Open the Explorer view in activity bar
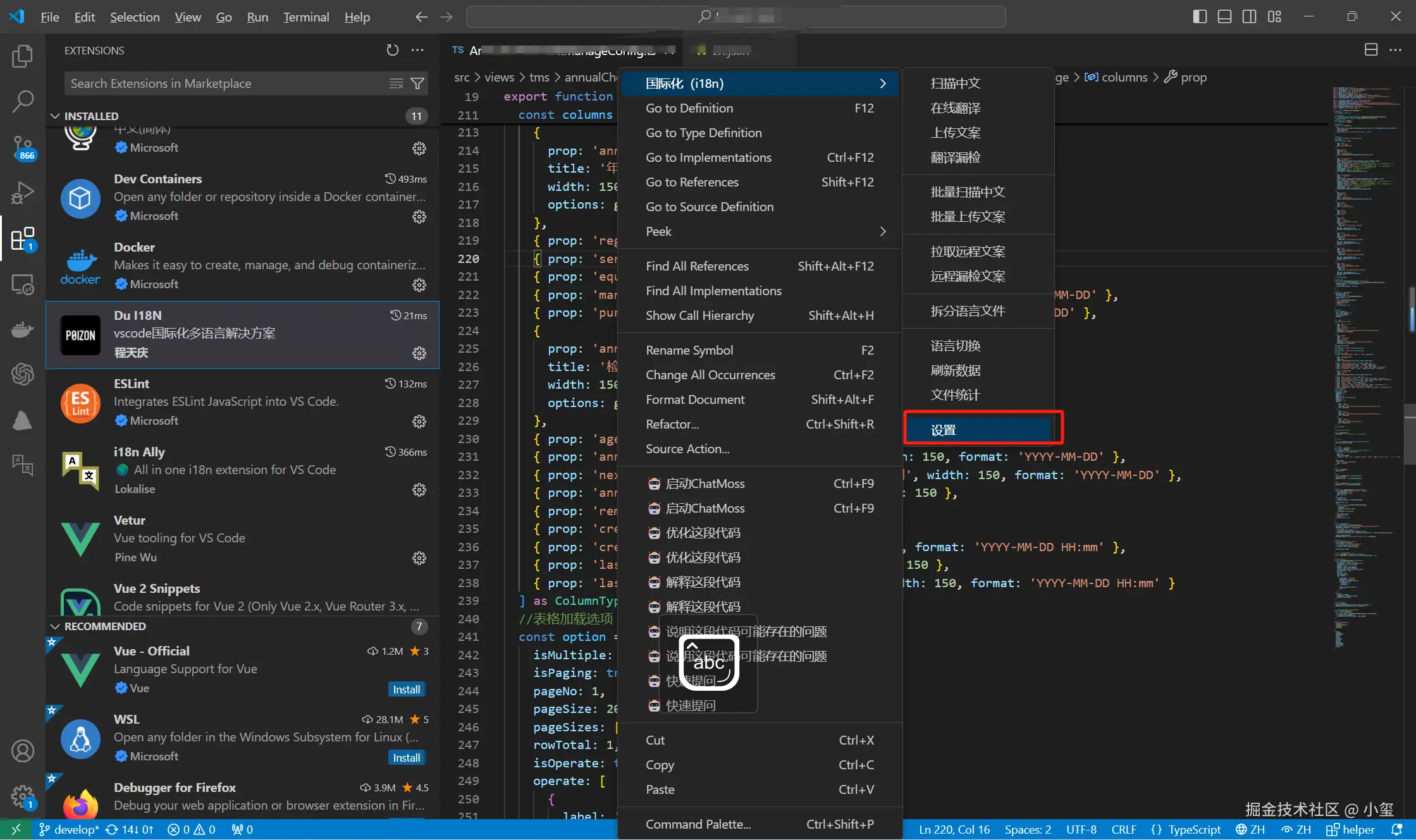 (x=23, y=56)
